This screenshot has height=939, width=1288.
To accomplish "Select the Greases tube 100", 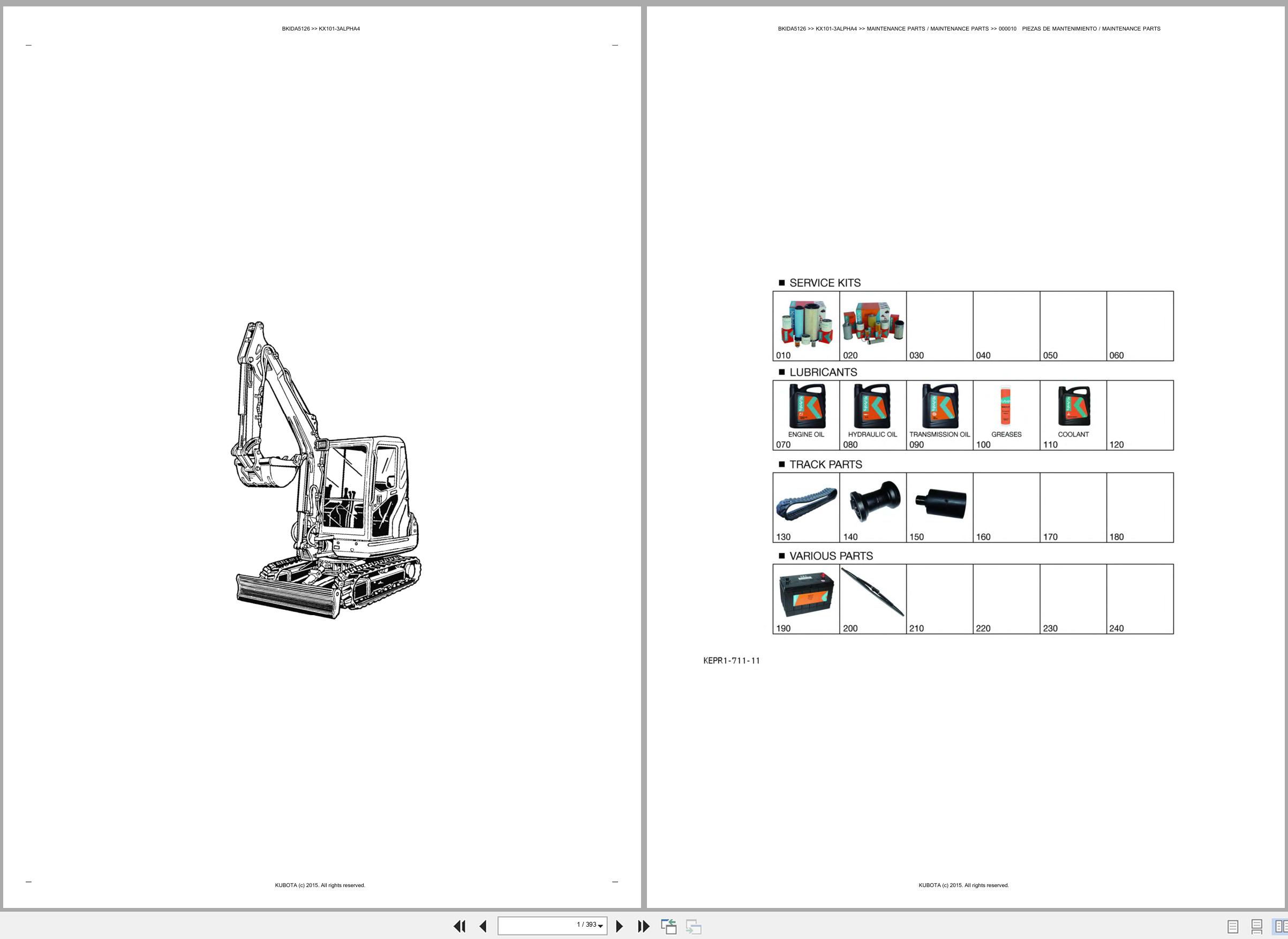I will coord(1005,405).
